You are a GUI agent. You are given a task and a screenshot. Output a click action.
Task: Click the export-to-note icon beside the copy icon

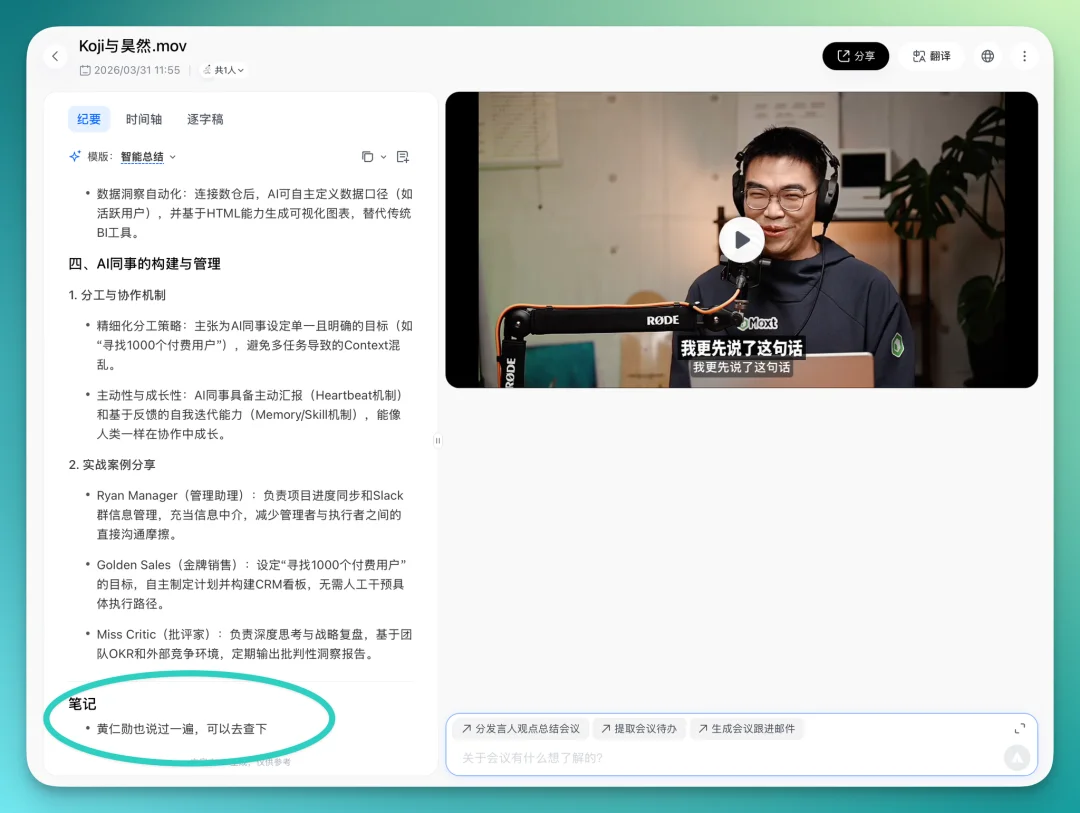pyautogui.click(x=403, y=157)
